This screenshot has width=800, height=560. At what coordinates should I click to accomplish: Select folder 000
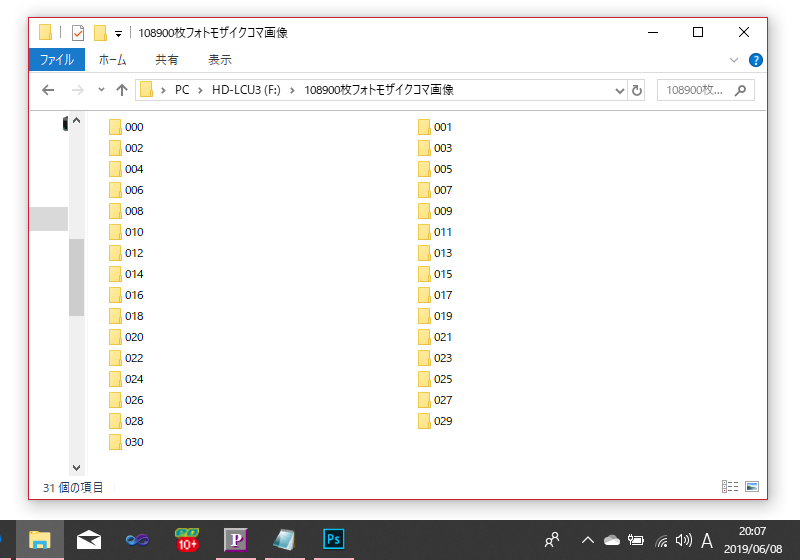coord(126,127)
